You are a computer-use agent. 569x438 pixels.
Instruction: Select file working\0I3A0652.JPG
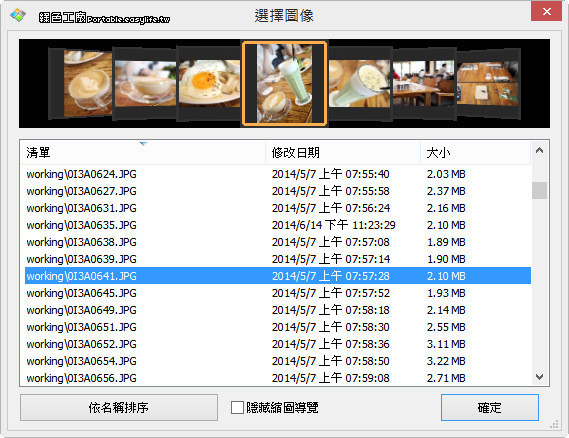(x=278, y=344)
